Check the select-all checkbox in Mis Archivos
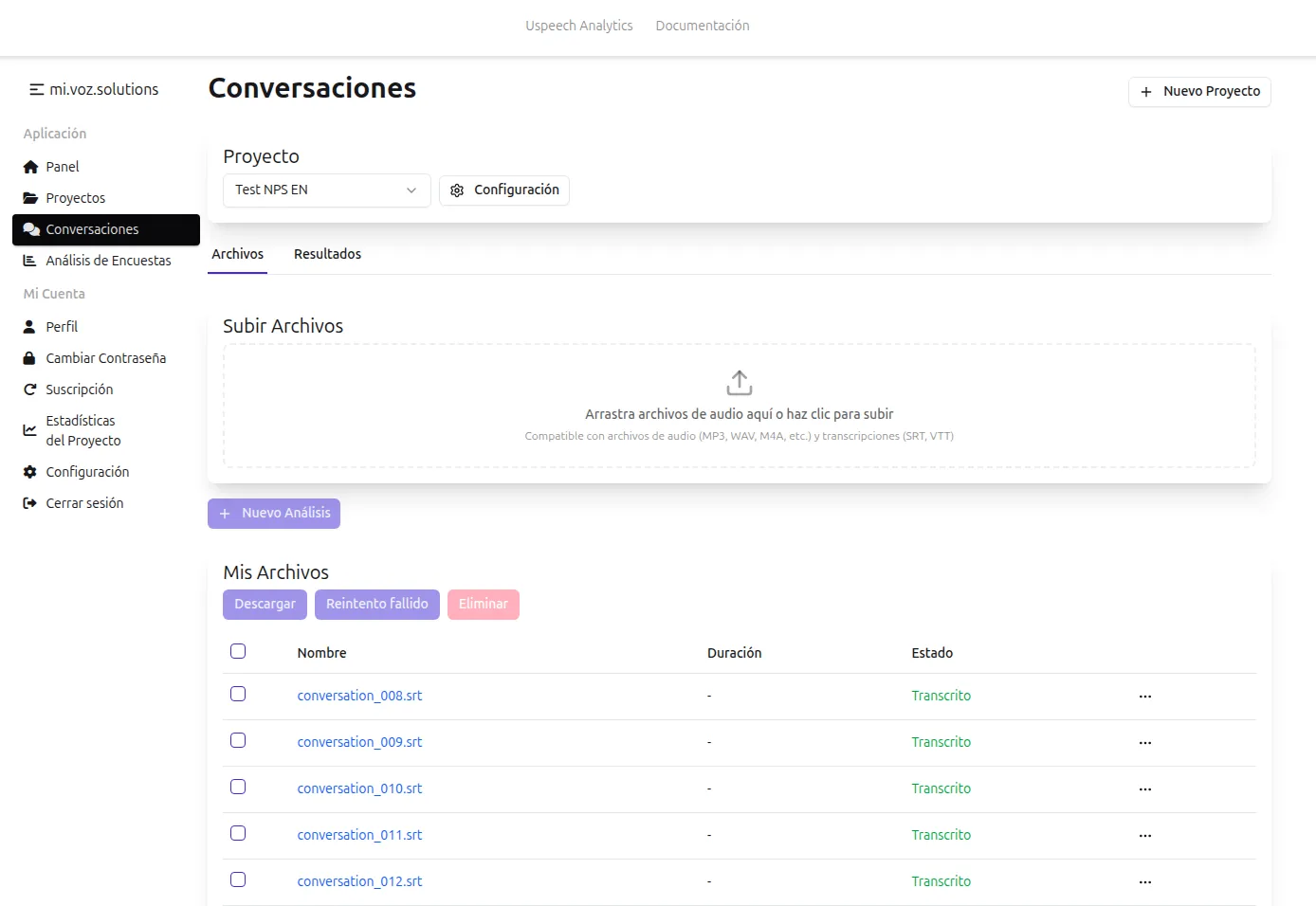 tap(238, 651)
